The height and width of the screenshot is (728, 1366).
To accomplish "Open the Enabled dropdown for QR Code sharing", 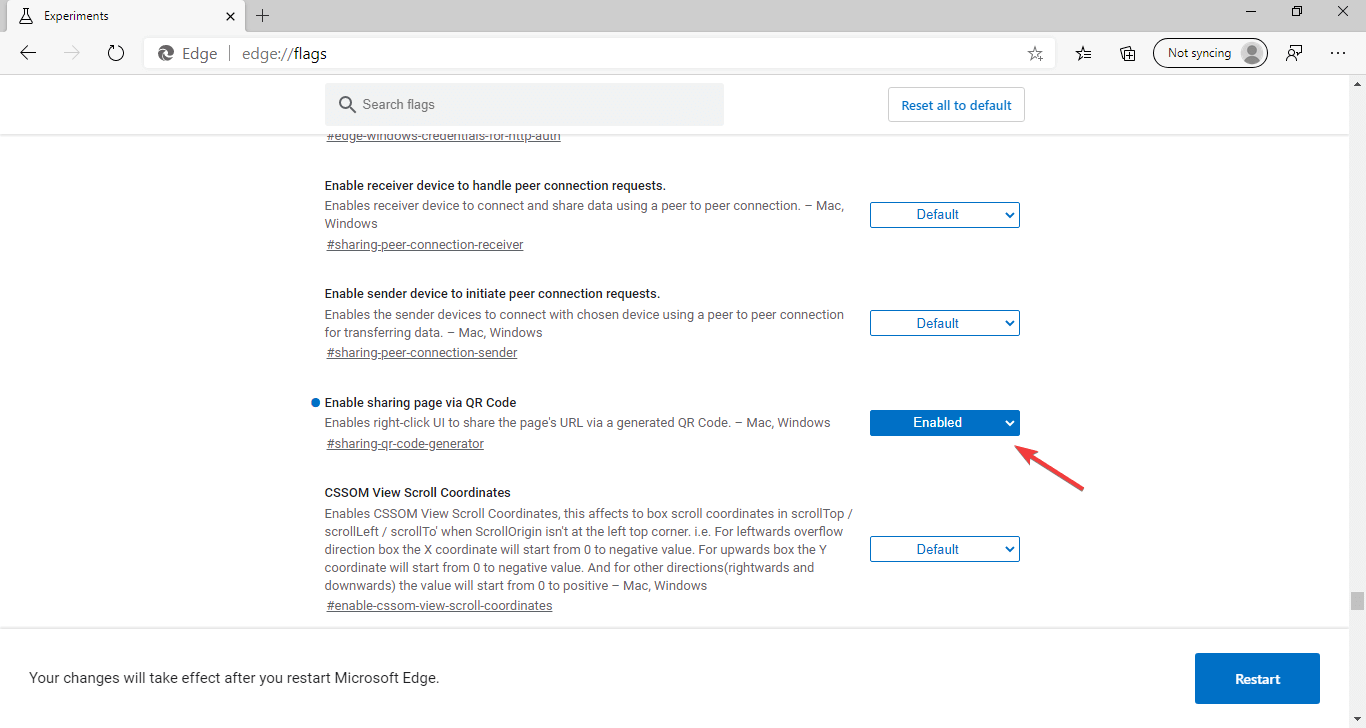I will 944,422.
